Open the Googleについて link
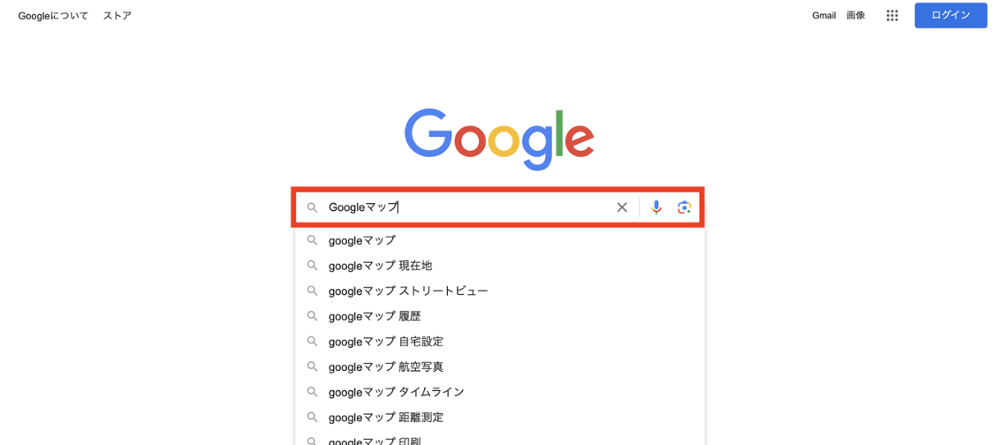The width and height of the screenshot is (1000, 445). pyautogui.click(x=53, y=16)
